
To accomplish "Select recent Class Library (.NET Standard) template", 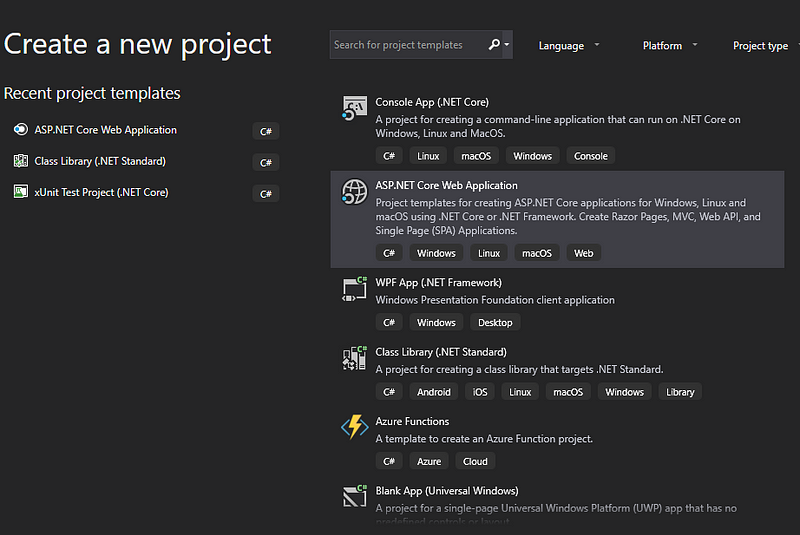I will tap(100, 161).
